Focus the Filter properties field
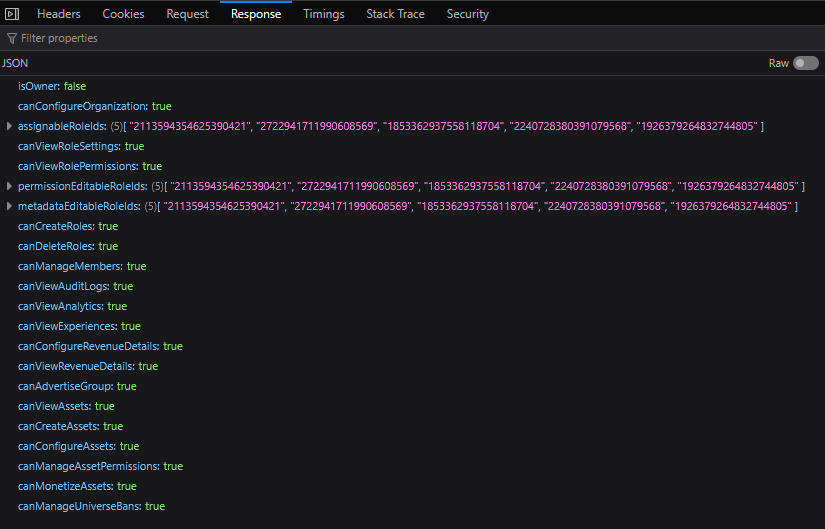This screenshot has height=529, width=825. pyautogui.click(x=412, y=38)
